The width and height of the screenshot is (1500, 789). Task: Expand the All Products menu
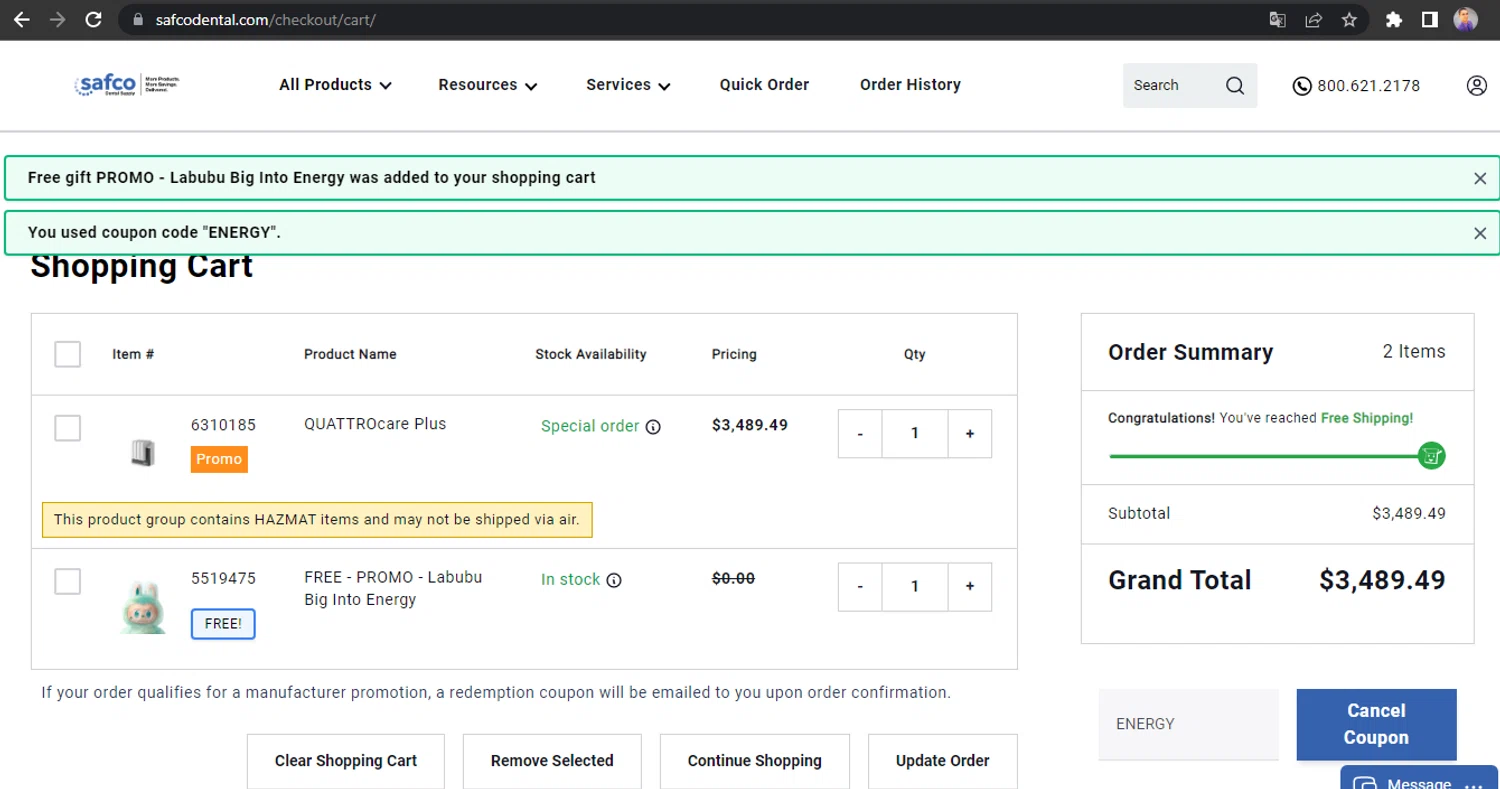[335, 85]
